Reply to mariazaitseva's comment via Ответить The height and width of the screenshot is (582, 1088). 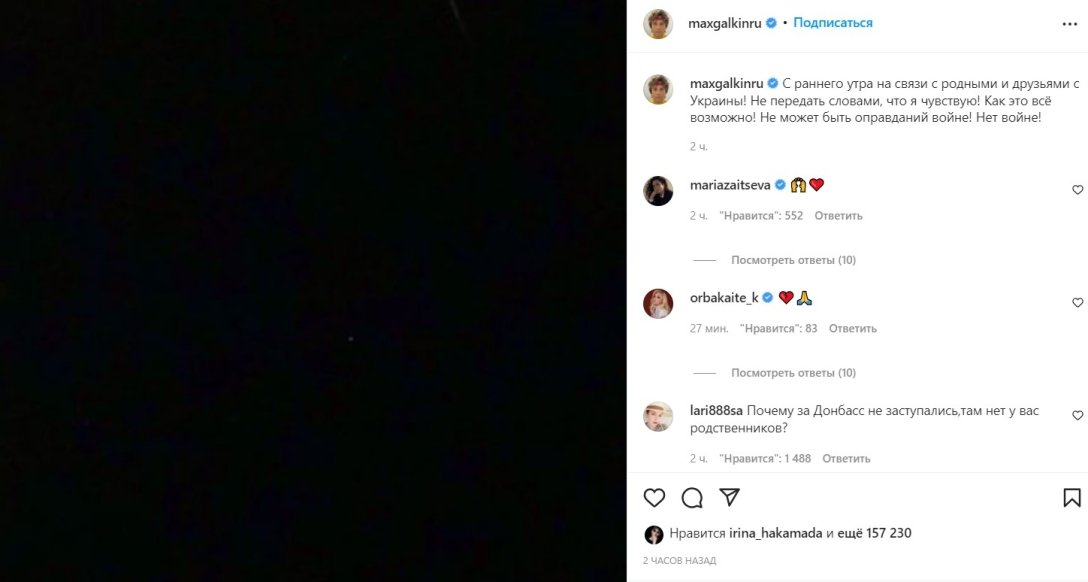click(x=838, y=216)
